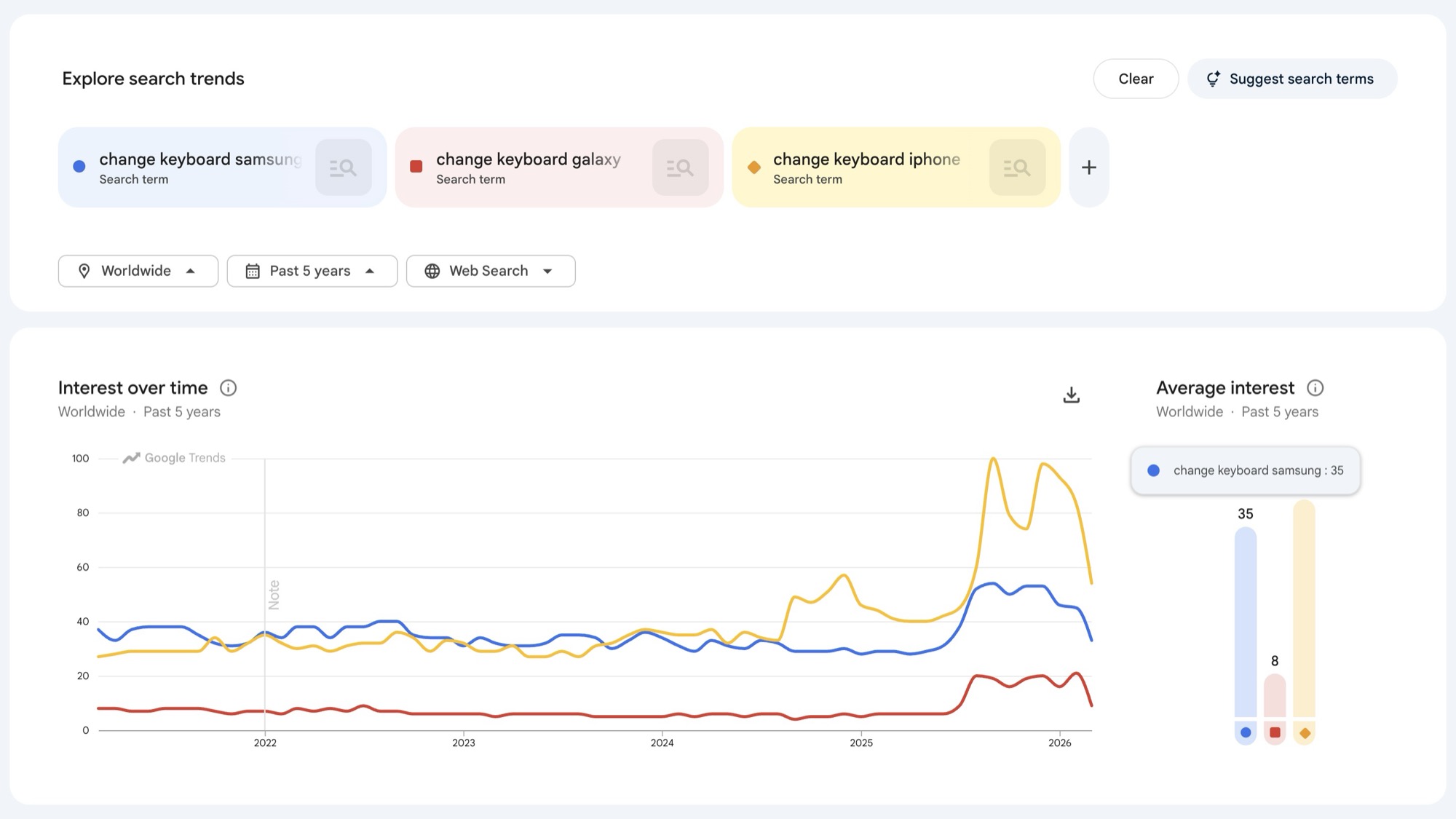Click the Clear button
The image size is (1456, 819).
click(x=1136, y=79)
